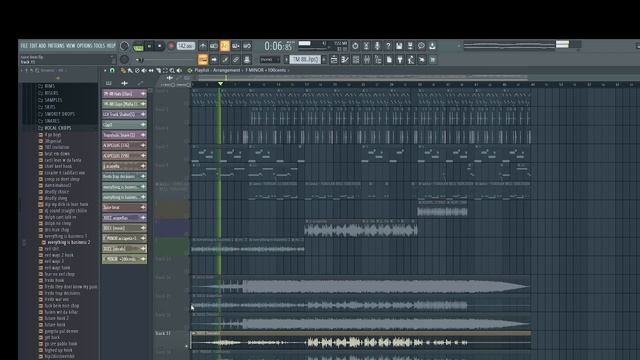Open the audio editor scissors icon
This screenshot has width=640, height=360.
[366, 46]
